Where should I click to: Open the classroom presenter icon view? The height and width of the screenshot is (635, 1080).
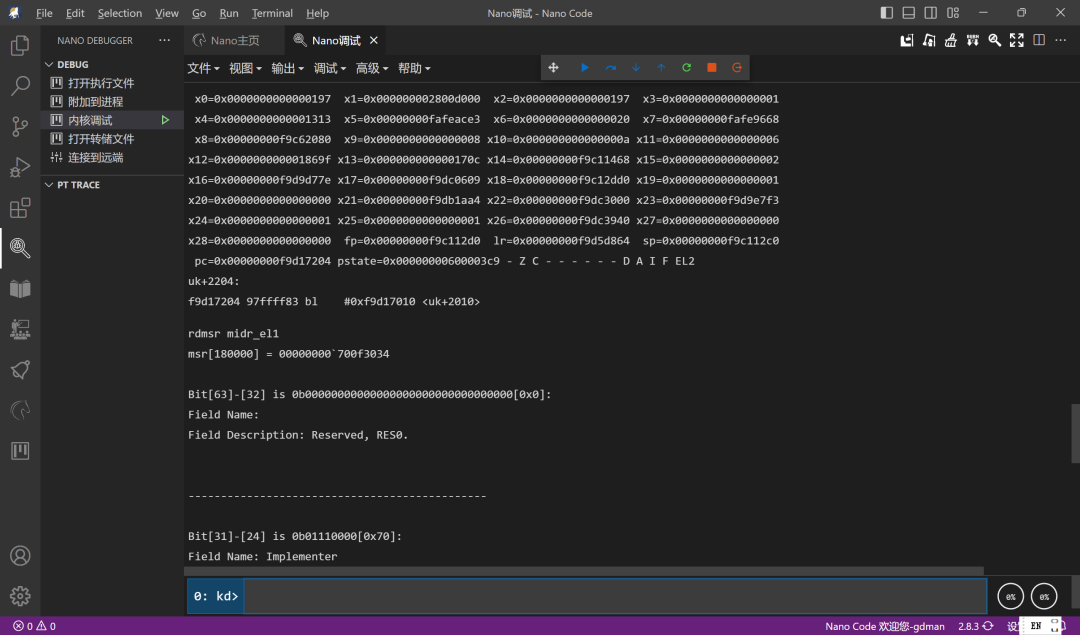coord(20,329)
